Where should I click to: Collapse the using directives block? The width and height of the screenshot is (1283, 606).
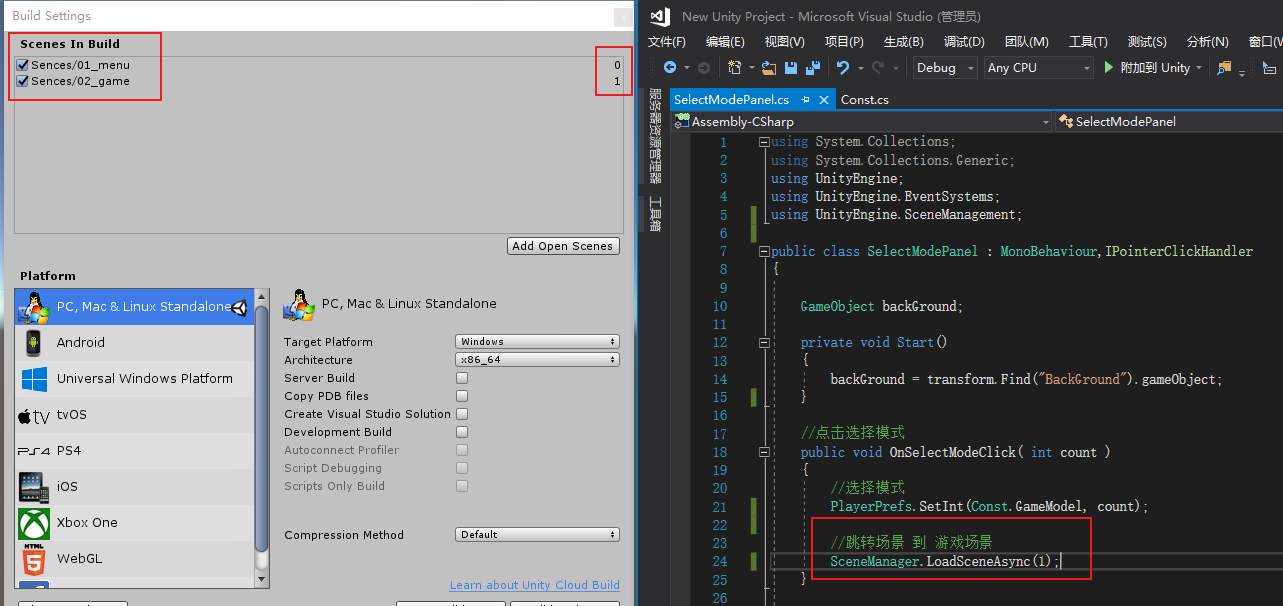click(764, 142)
